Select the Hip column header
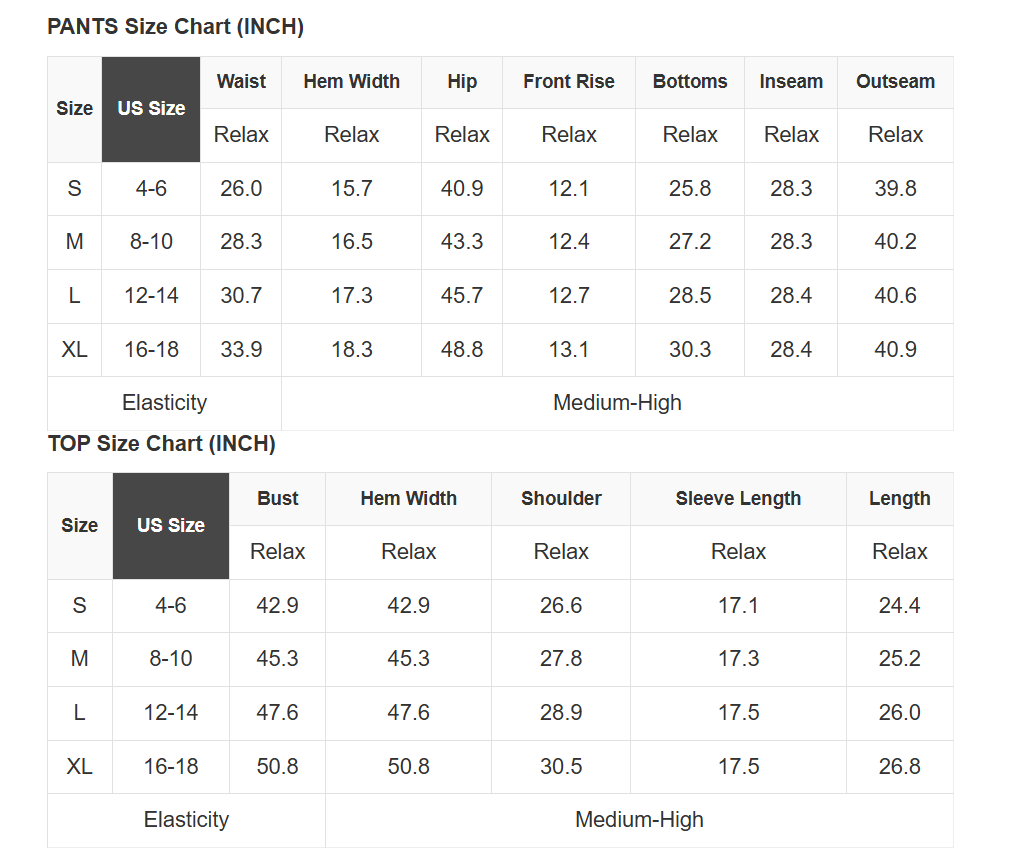Screen dimensions: 1013x854 pyautogui.click(x=462, y=82)
